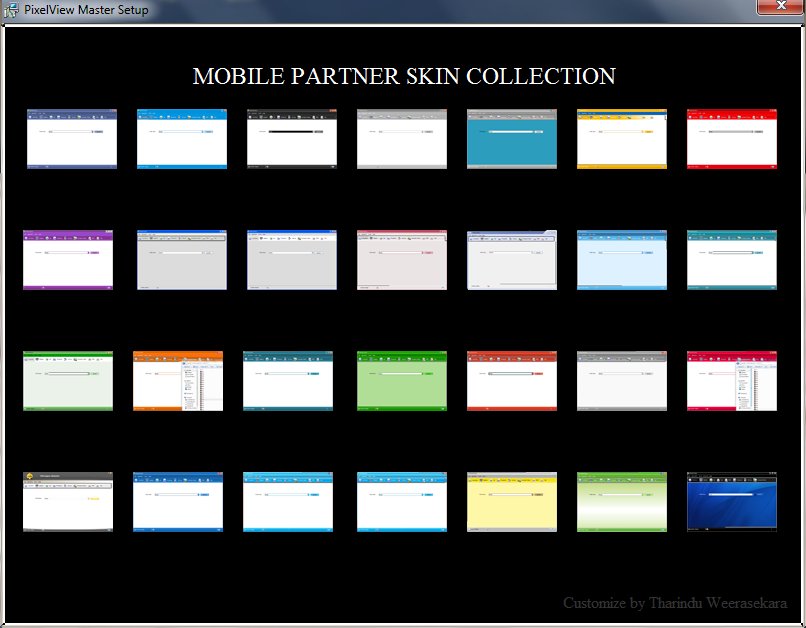Choose the solid teal skin thumbnail
This screenshot has height=628, width=806.
[x=511, y=137]
